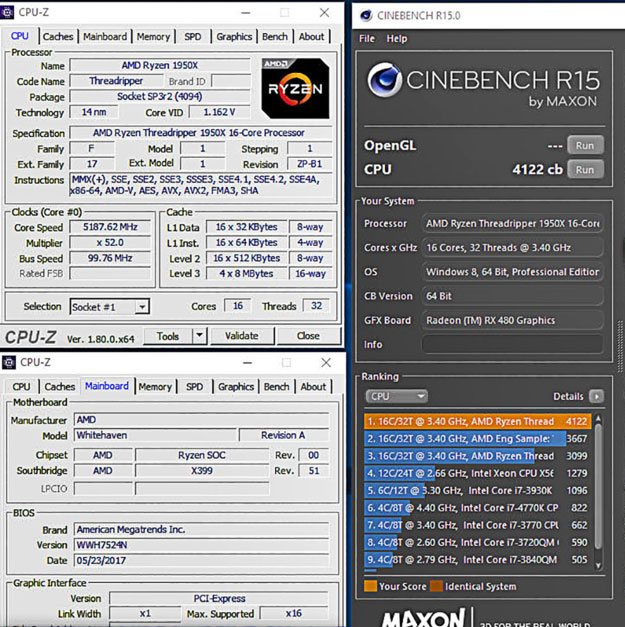
Task: Click the 1.162 V Core VID value
Action: (x=220, y=112)
